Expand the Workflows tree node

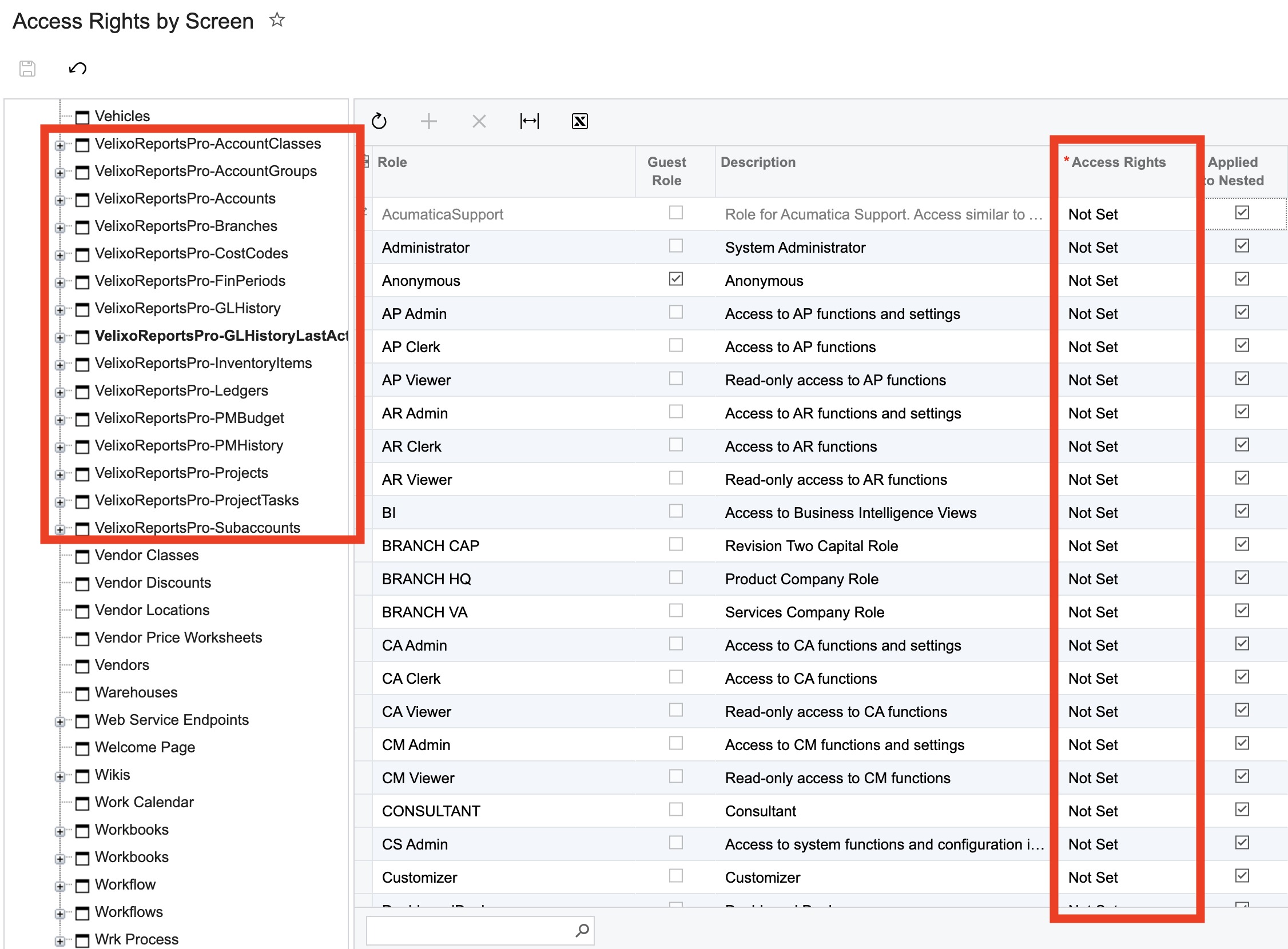click(x=60, y=914)
